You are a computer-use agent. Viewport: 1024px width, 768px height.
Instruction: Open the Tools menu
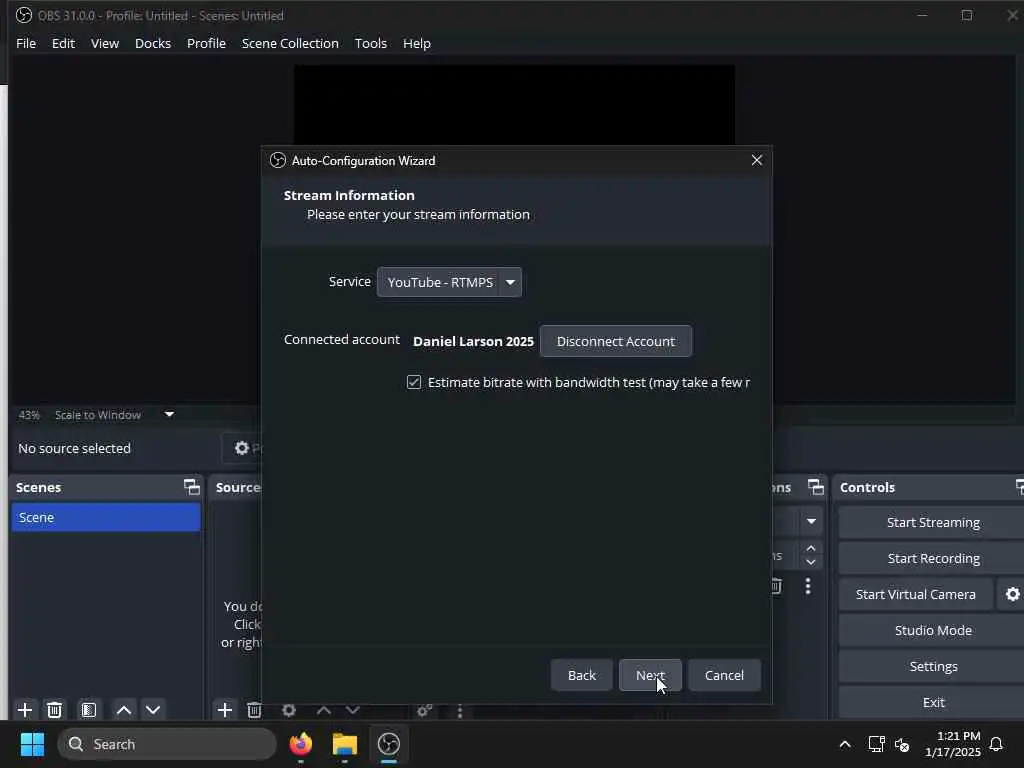[x=370, y=43]
